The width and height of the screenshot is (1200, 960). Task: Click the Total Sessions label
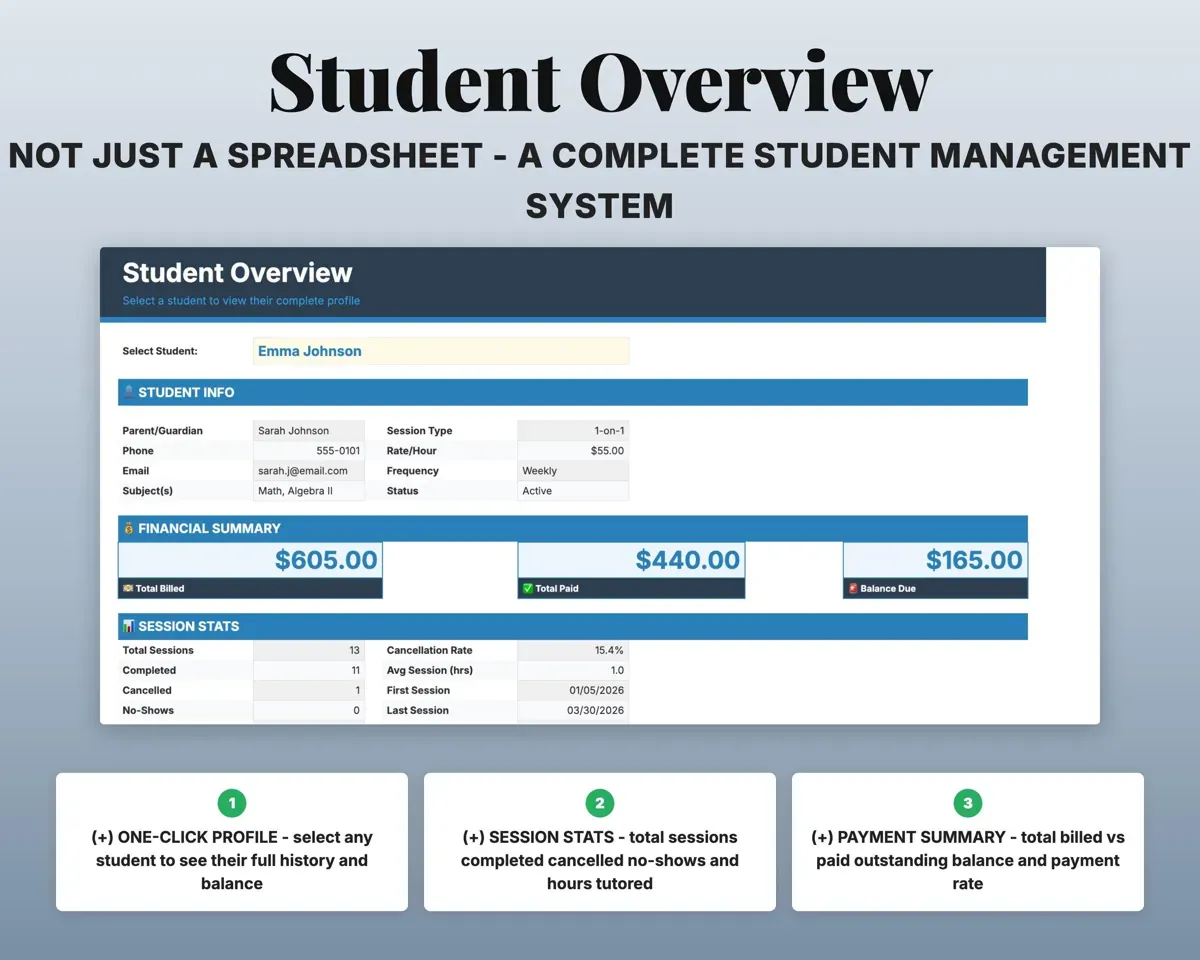pos(158,650)
